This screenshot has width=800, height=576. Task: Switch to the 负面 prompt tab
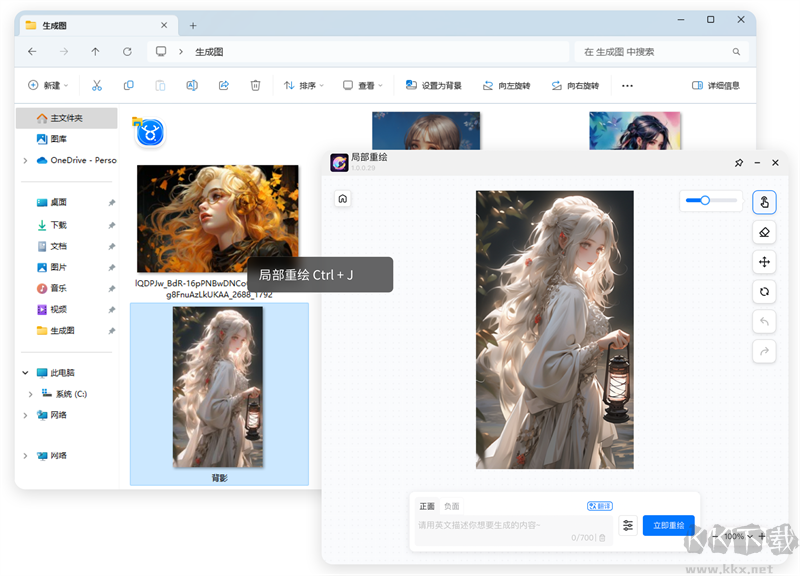click(452, 506)
